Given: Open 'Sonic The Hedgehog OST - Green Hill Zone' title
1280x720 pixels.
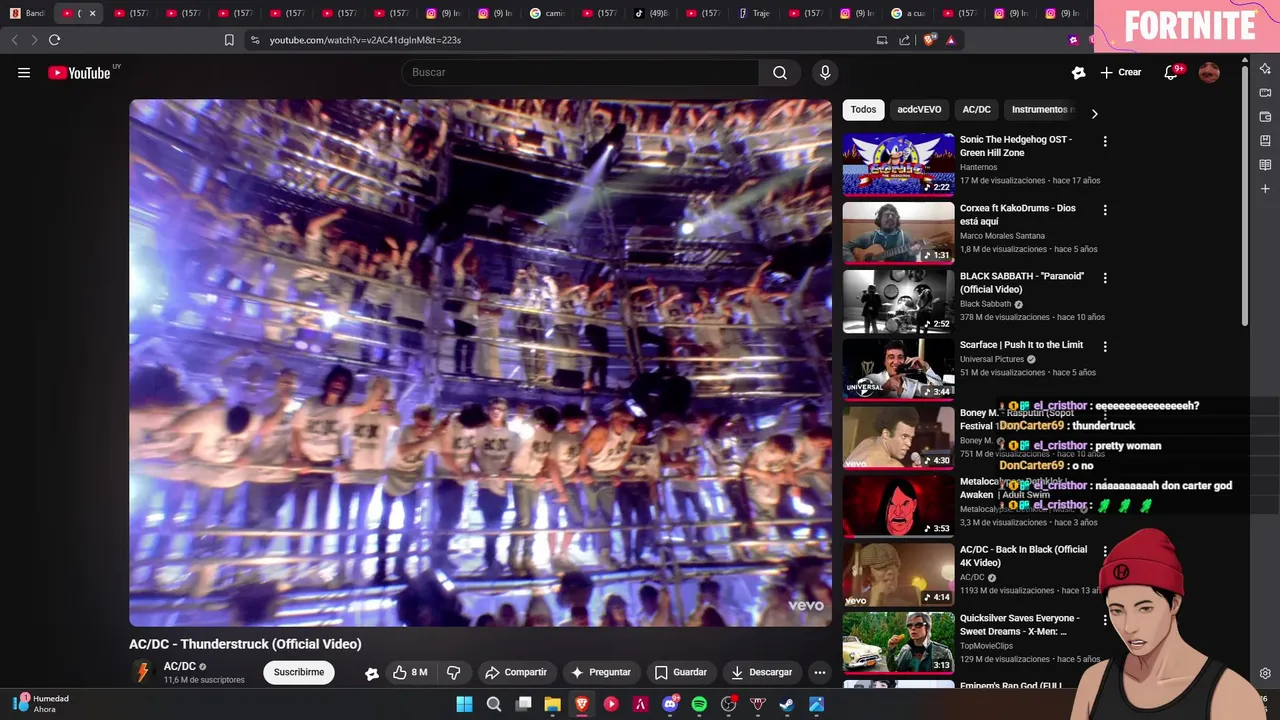Looking at the screenshot, I should tap(1016, 146).
